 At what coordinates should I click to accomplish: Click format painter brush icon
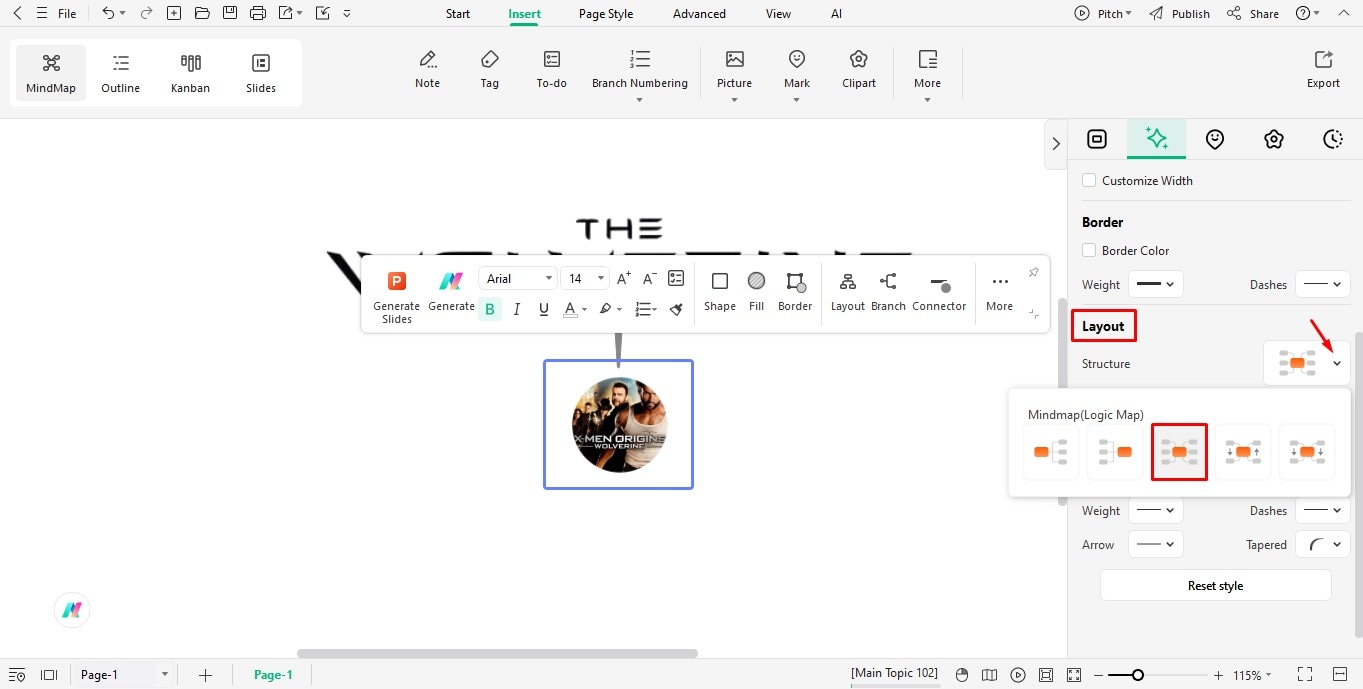pyautogui.click(x=676, y=309)
